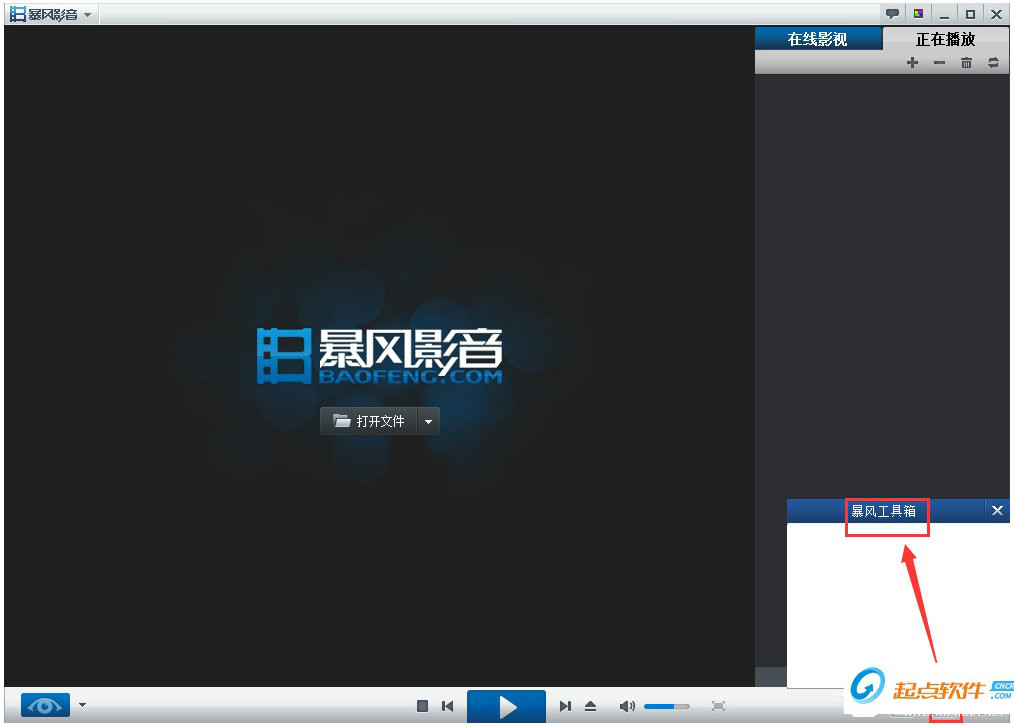Start playback with the play button
The image size is (1014, 726).
[x=506, y=707]
